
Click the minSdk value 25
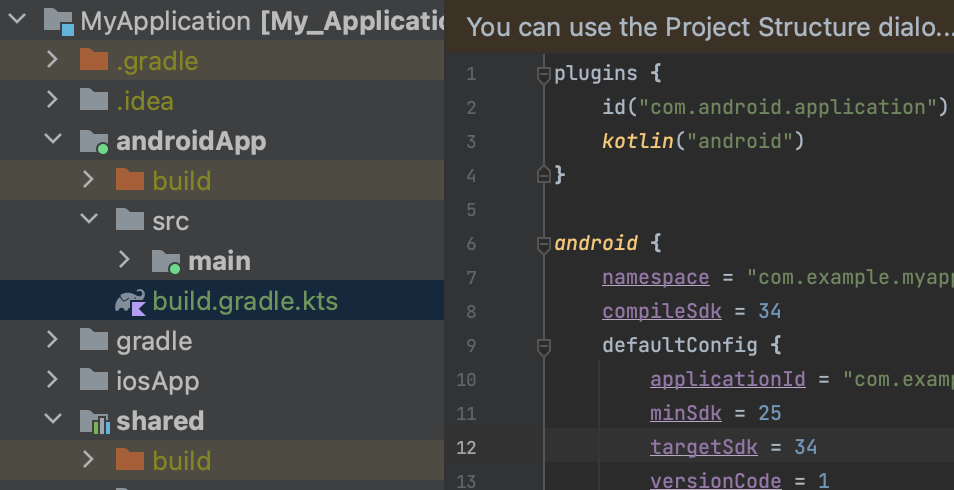point(770,413)
